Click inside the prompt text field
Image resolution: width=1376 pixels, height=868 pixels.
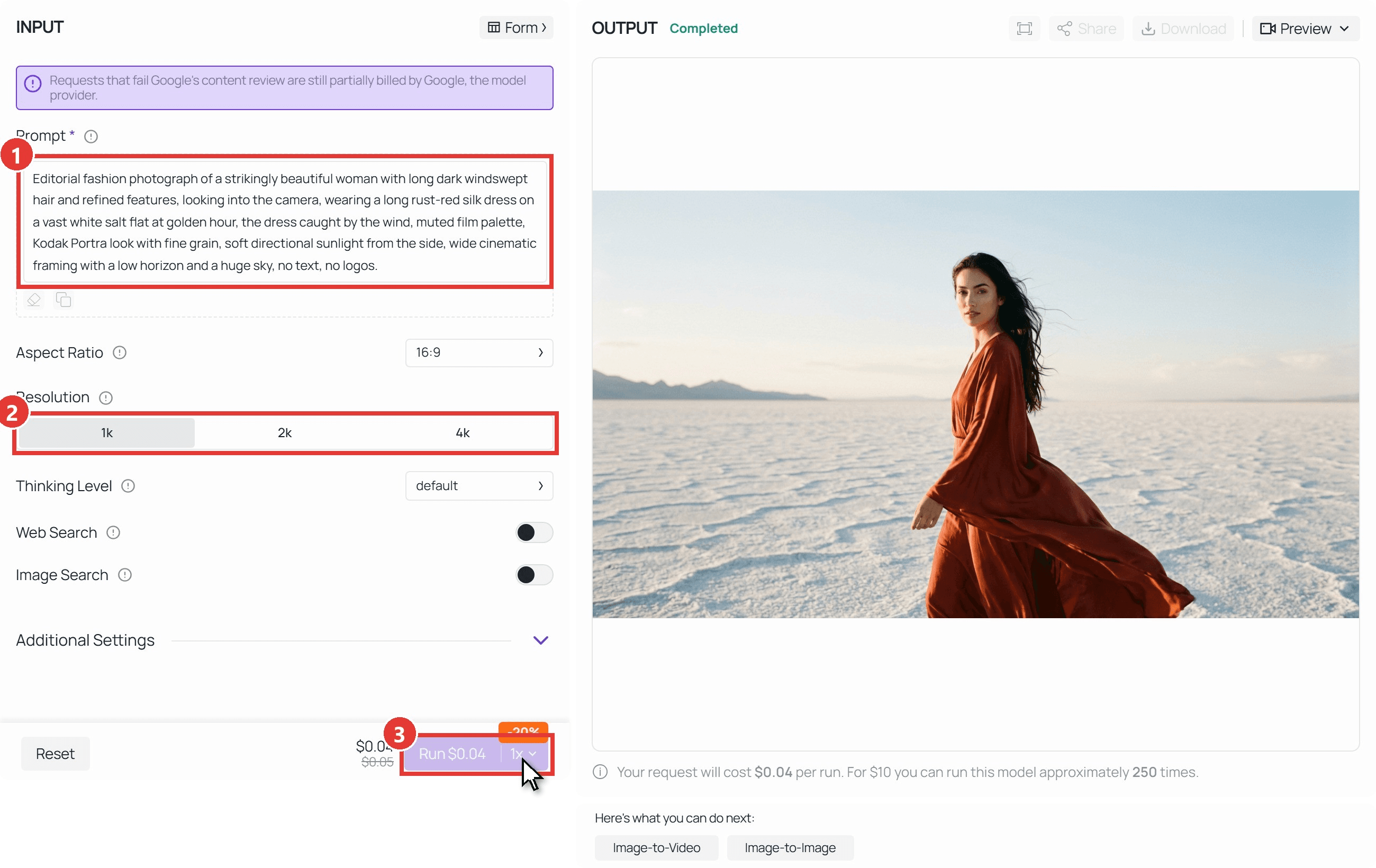coord(285,222)
